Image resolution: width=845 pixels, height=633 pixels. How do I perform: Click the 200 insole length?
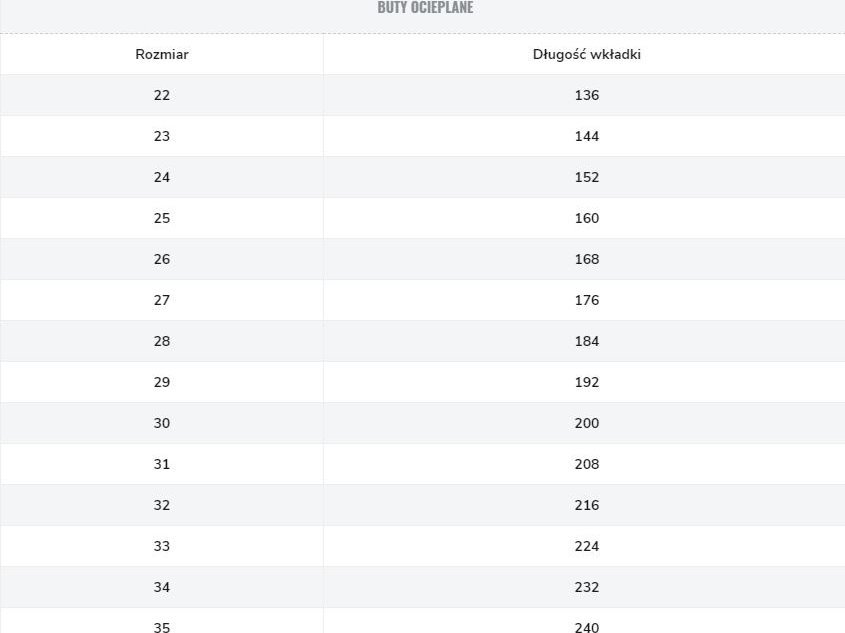pos(586,423)
